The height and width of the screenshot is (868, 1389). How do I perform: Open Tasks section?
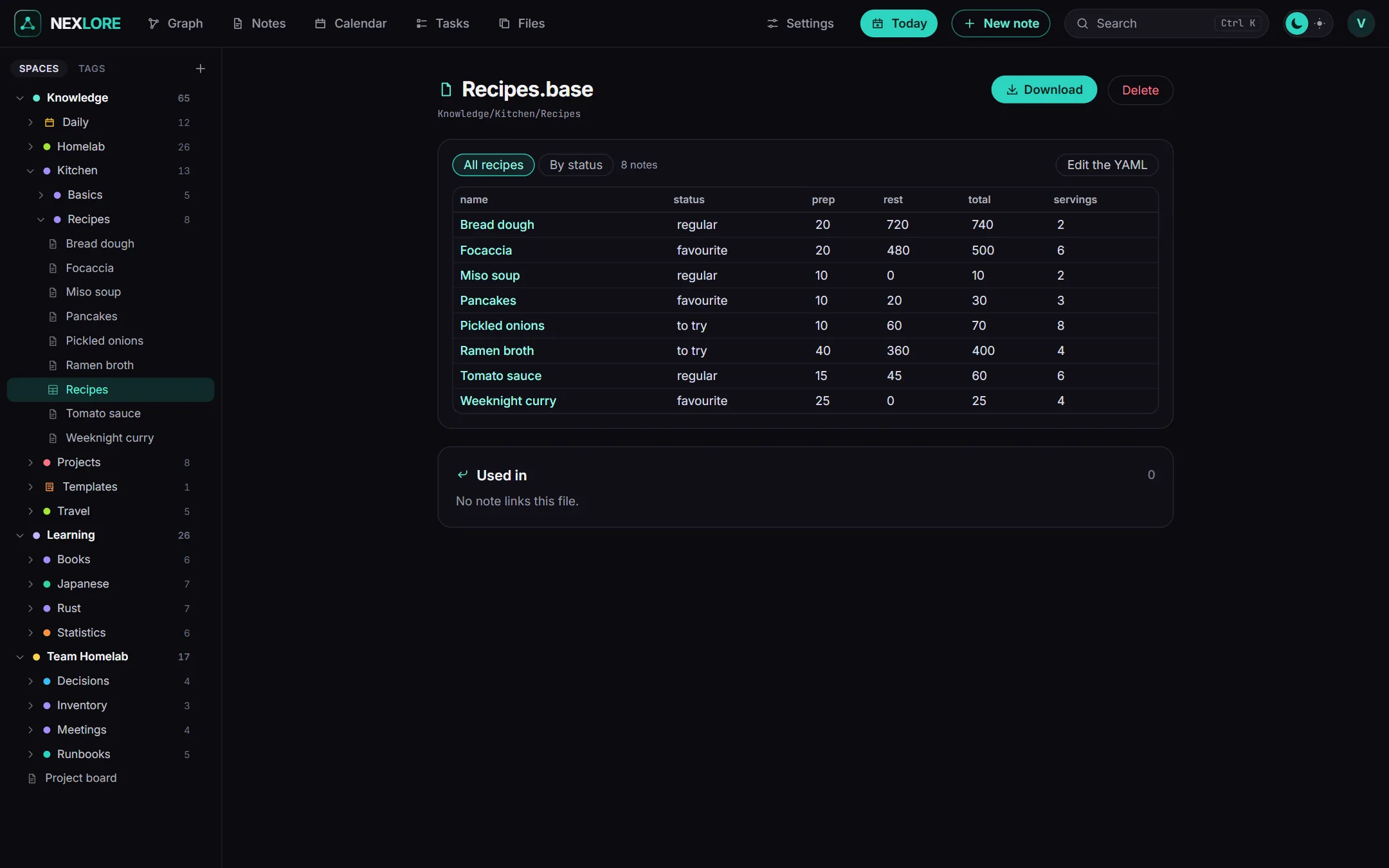(442, 23)
